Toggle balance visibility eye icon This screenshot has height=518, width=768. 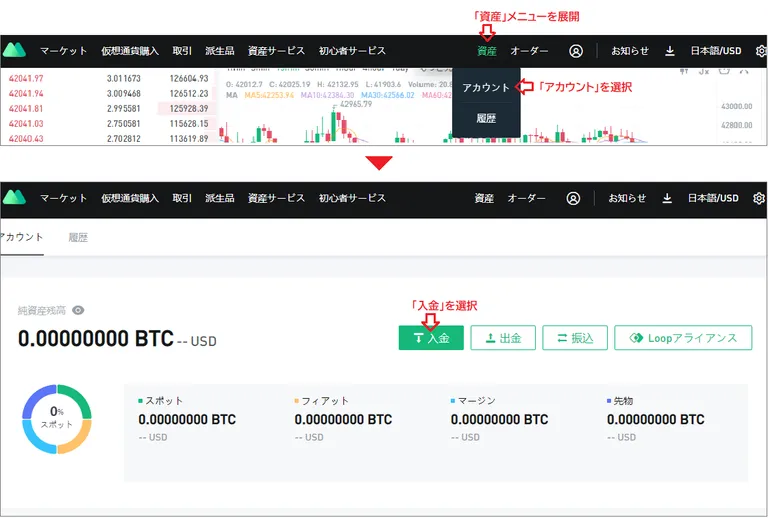pyautogui.click(x=78, y=310)
